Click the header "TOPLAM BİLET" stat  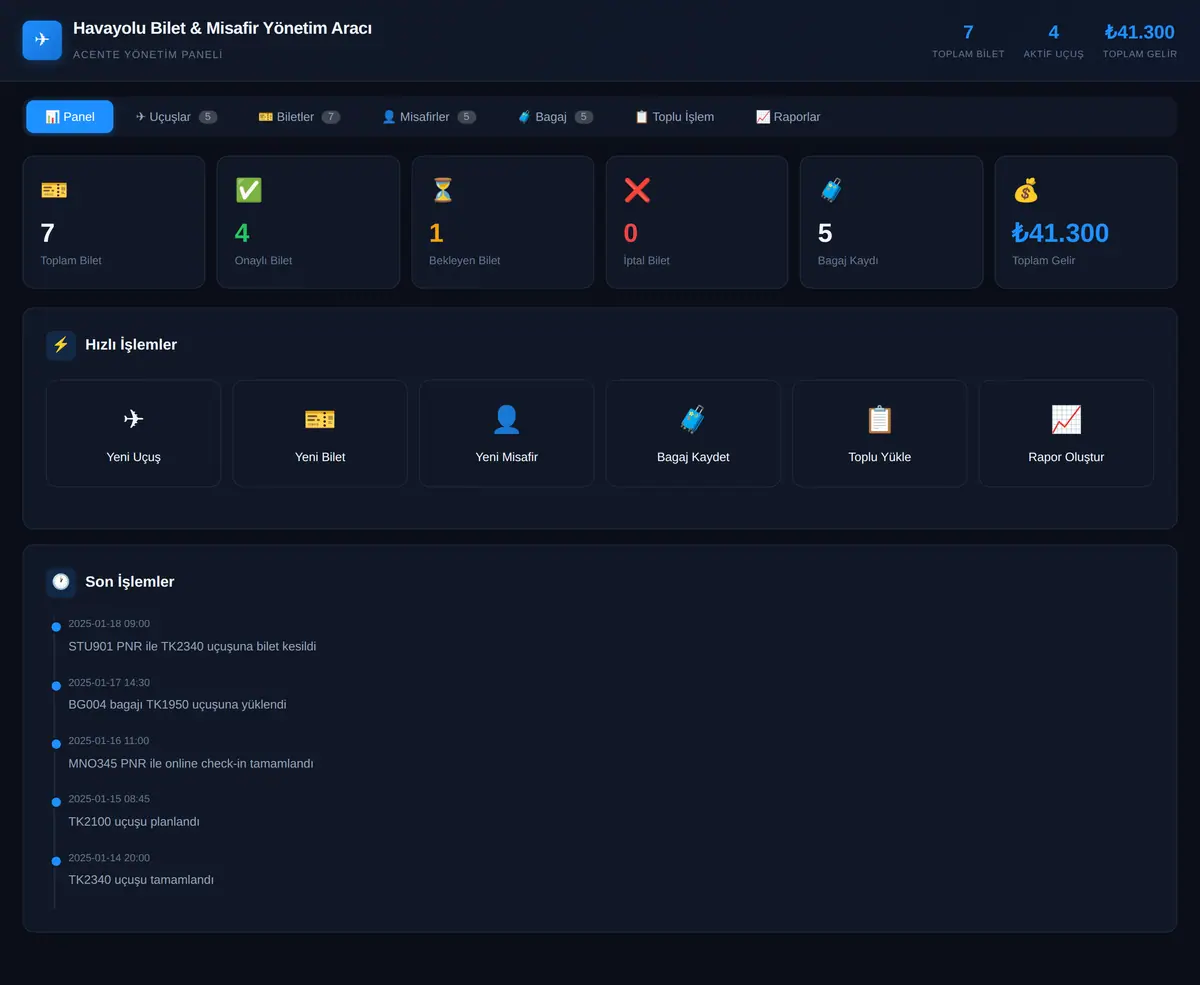click(968, 40)
